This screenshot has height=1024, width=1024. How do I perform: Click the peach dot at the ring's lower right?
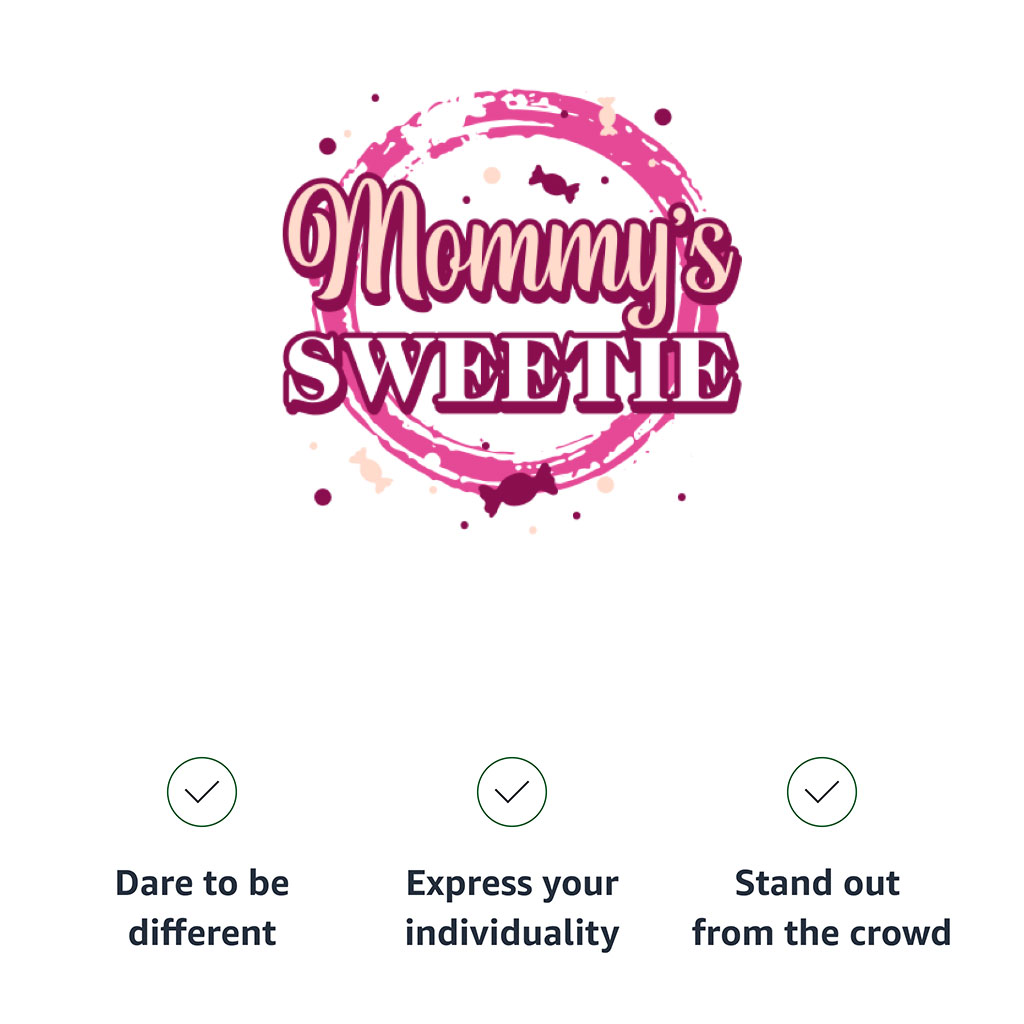[605, 485]
